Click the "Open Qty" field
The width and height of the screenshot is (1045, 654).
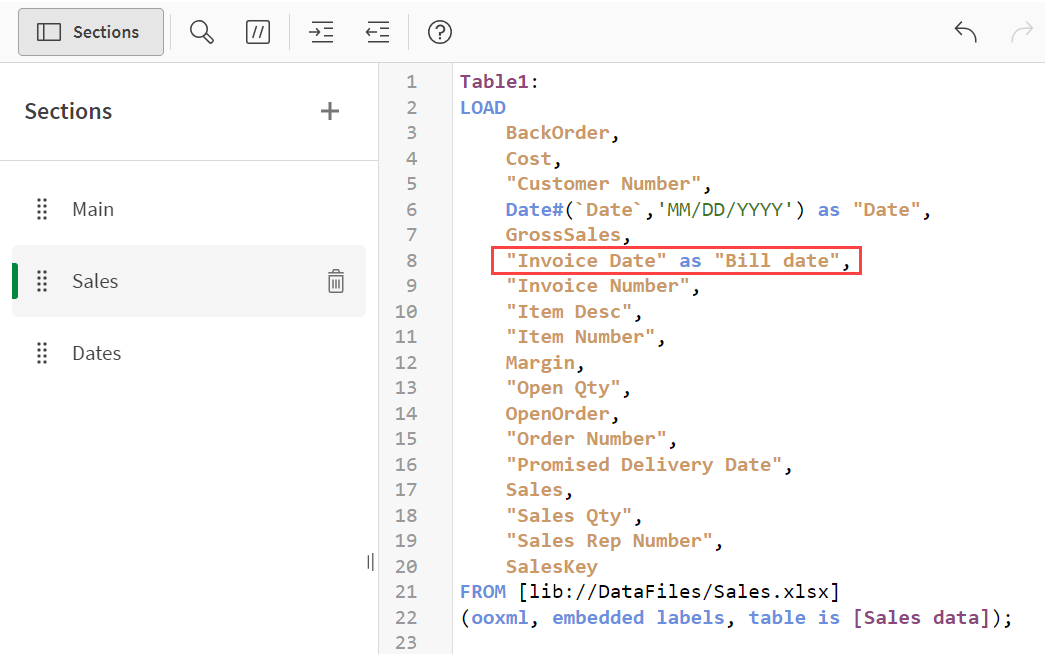pyautogui.click(x=563, y=388)
